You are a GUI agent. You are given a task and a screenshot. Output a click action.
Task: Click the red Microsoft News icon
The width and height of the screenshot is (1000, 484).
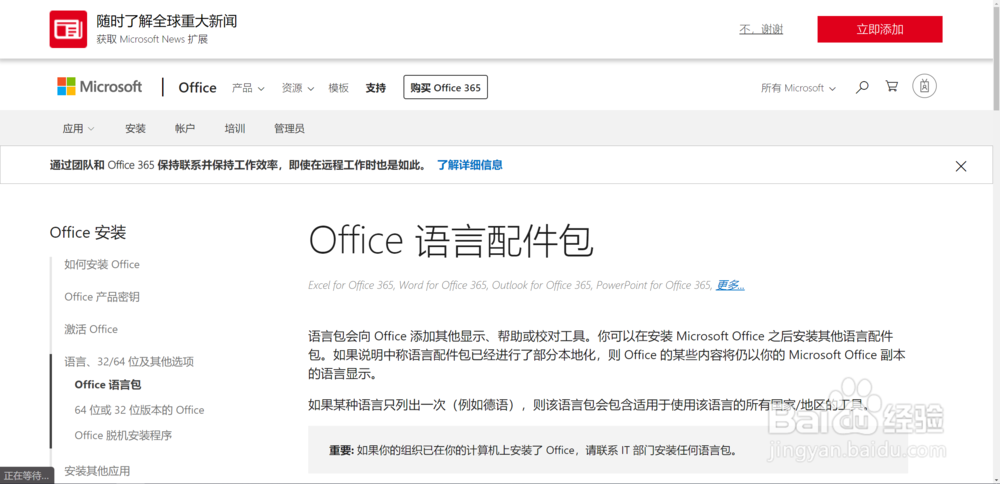pyautogui.click(x=68, y=29)
